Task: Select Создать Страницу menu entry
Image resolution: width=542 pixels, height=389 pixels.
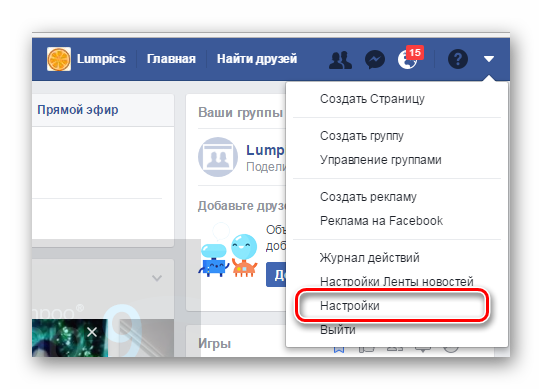Action: click(x=372, y=99)
